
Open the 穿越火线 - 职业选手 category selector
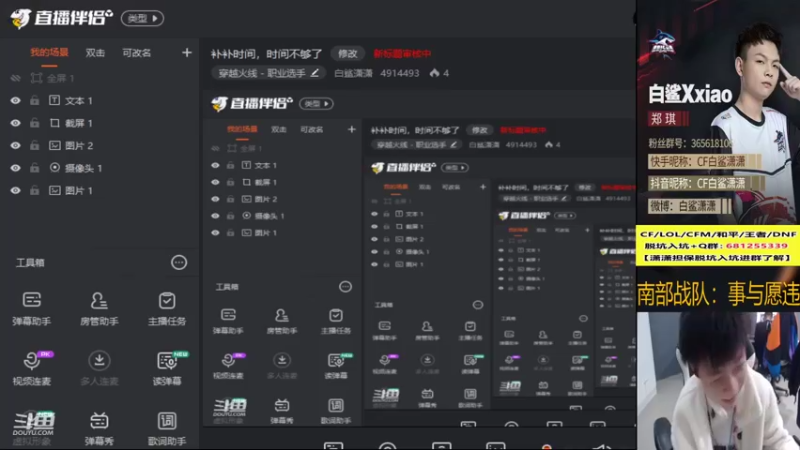(268, 73)
